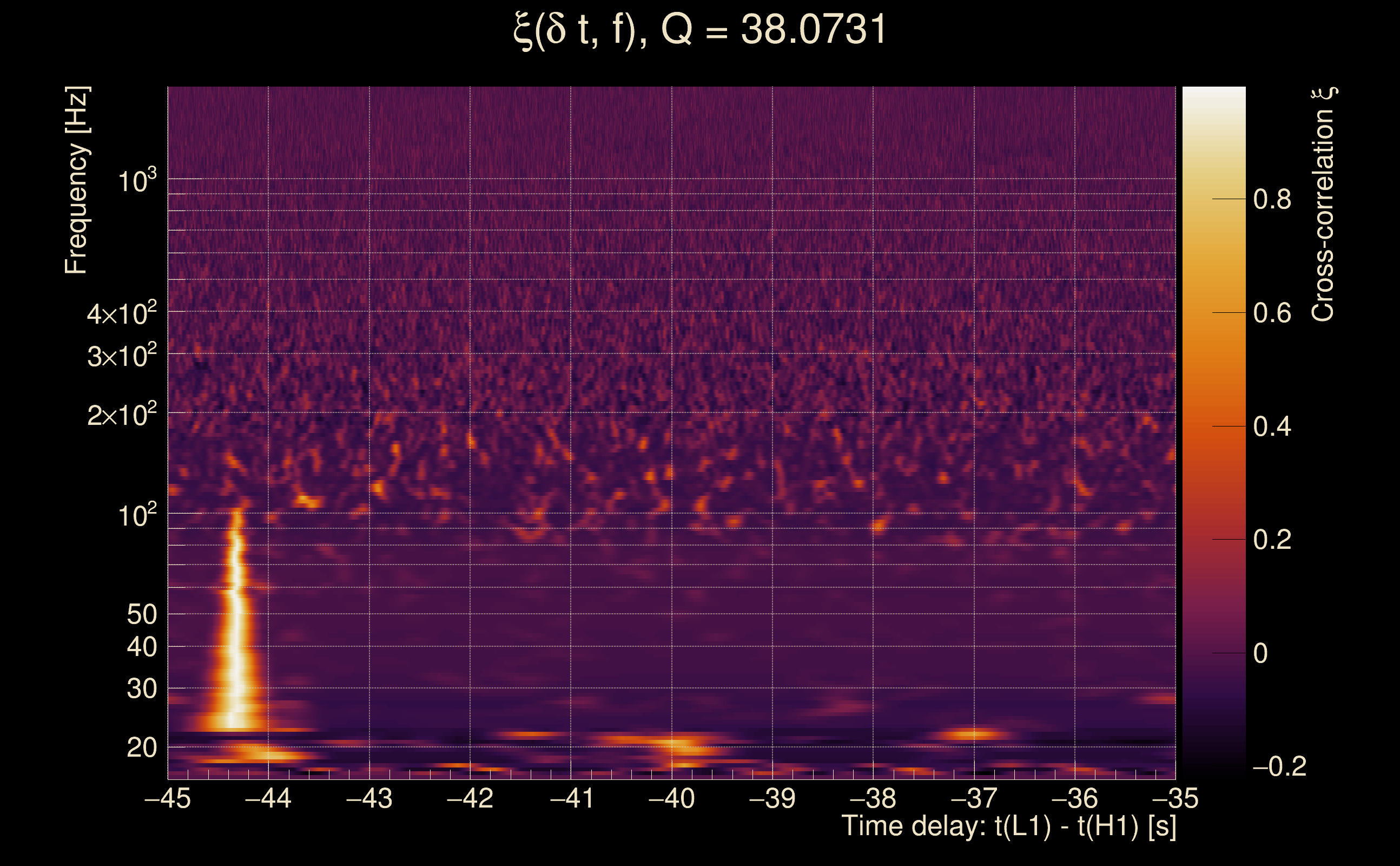Viewport: 1400px width, 866px height.
Task: Click the bright vertical correlation streak near −44.3 s
Action: pyautogui.click(x=236, y=630)
